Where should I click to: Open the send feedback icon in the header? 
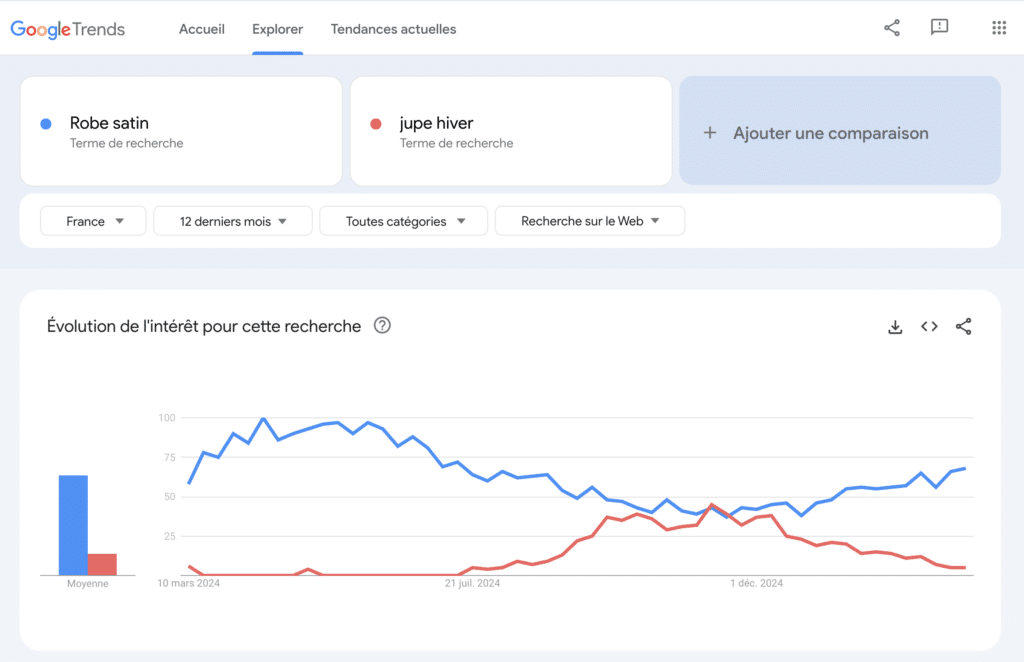click(x=939, y=27)
